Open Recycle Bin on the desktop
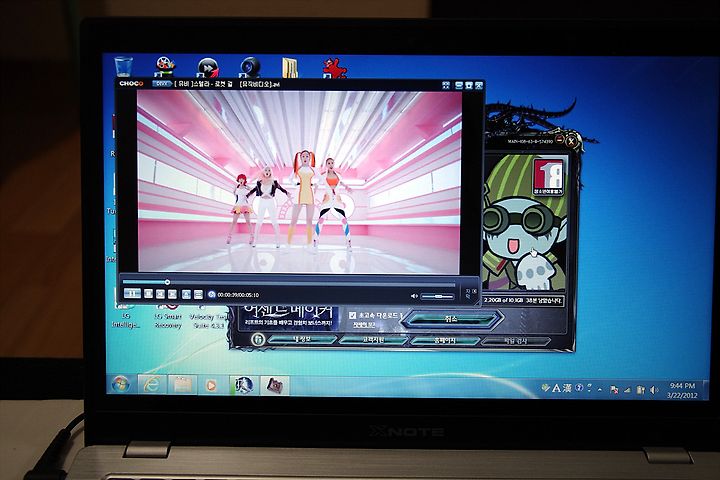The image size is (720, 480). pyautogui.click(x=123, y=67)
